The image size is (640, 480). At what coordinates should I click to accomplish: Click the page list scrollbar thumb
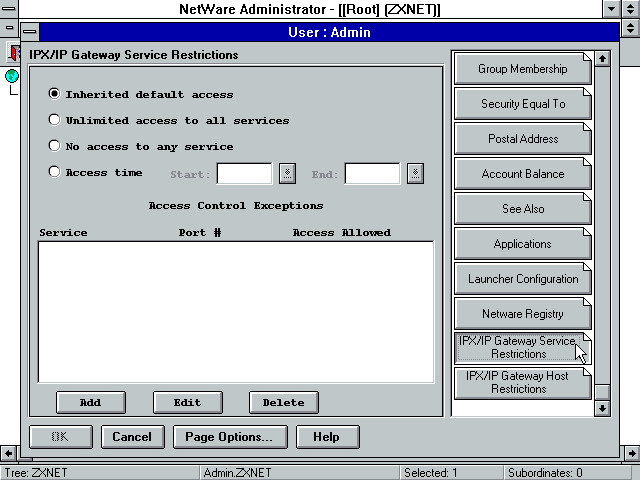point(602,392)
